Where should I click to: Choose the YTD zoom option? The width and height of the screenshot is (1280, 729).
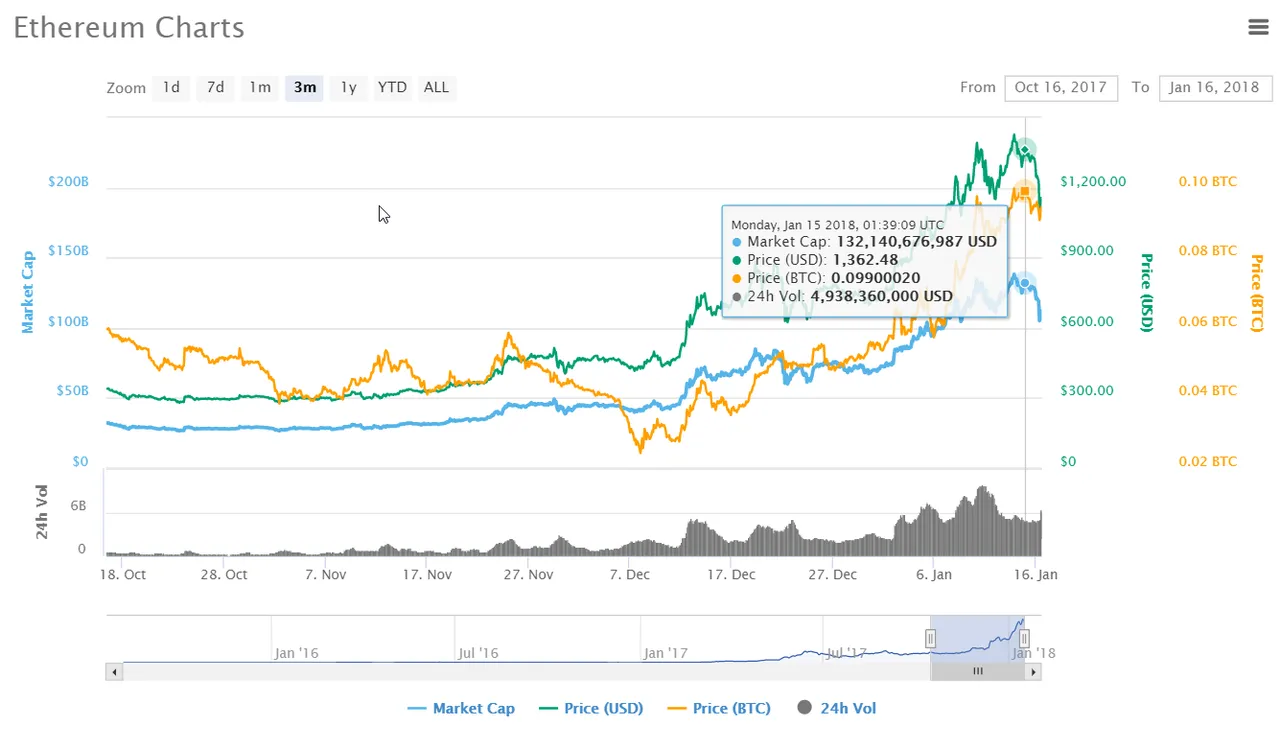pyautogui.click(x=392, y=88)
